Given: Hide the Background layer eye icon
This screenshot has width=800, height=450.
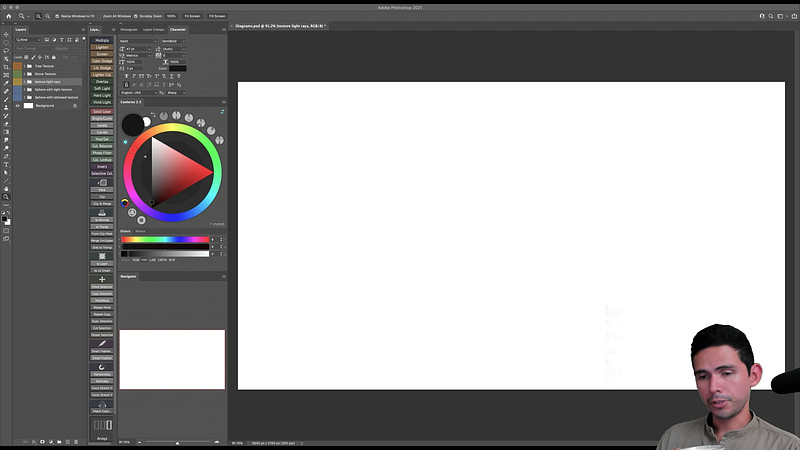Looking at the screenshot, I should (17, 106).
